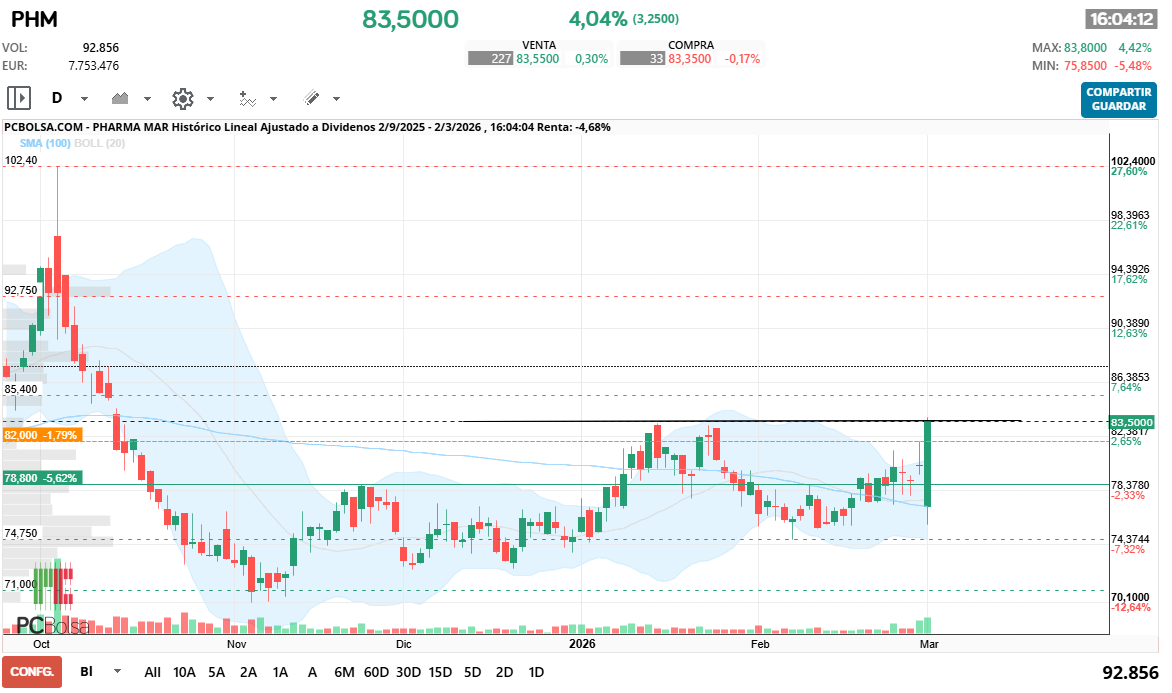1172x693 pixels.
Task: Toggle the sidebar panel icon
Action: [18, 98]
